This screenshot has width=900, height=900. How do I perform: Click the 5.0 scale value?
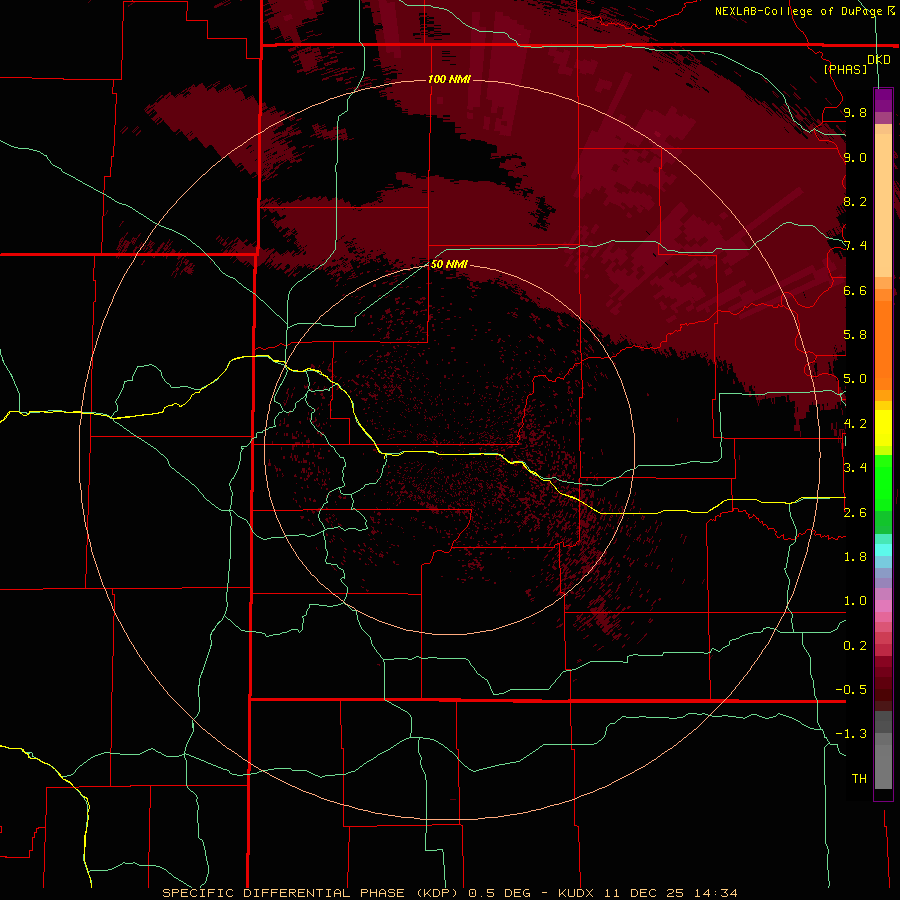[x=855, y=379]
